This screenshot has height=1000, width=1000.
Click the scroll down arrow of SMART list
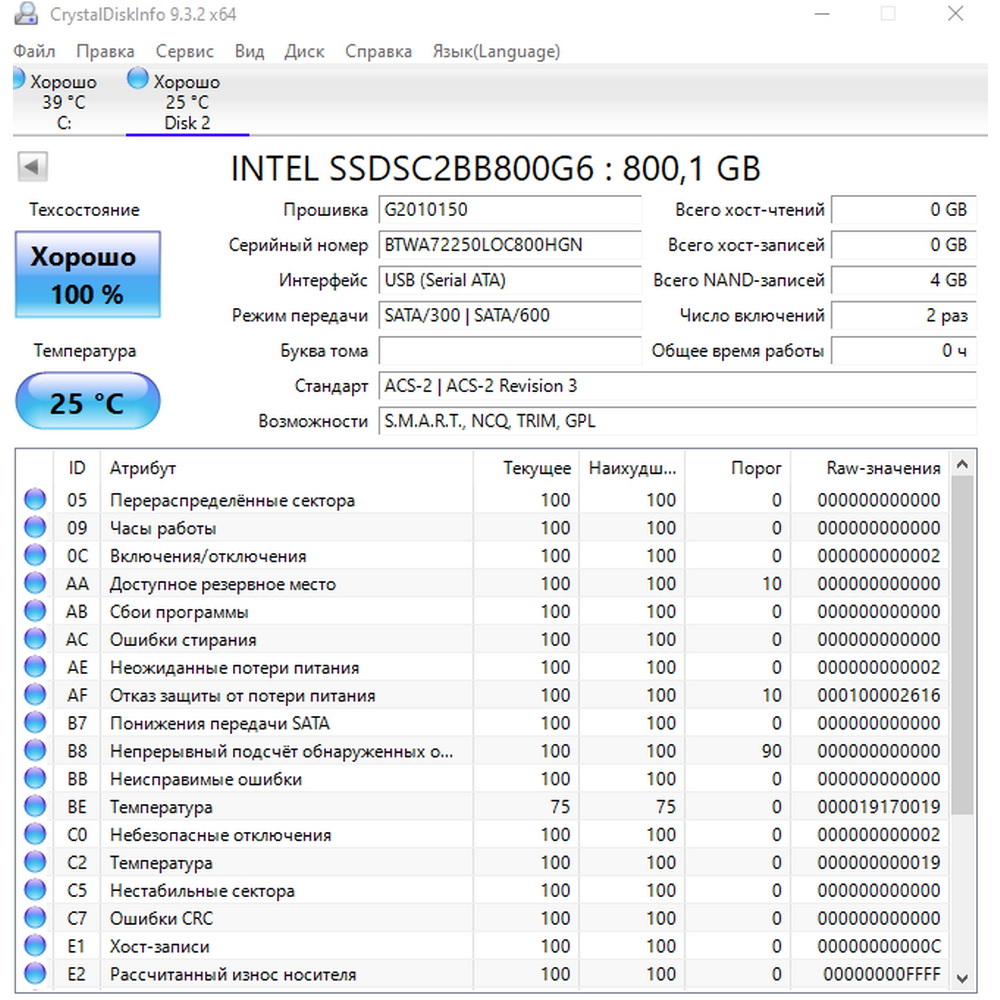tap(962, 978)
